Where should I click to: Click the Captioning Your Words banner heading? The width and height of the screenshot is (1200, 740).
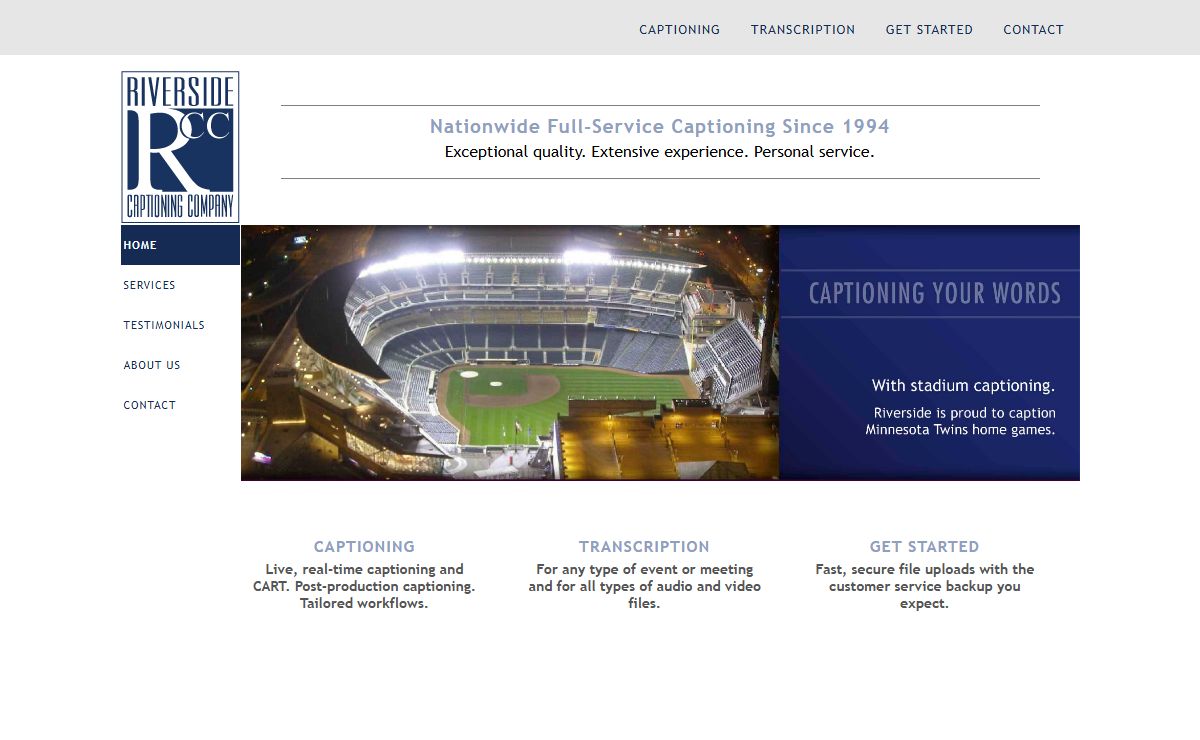tap(934, 293)
